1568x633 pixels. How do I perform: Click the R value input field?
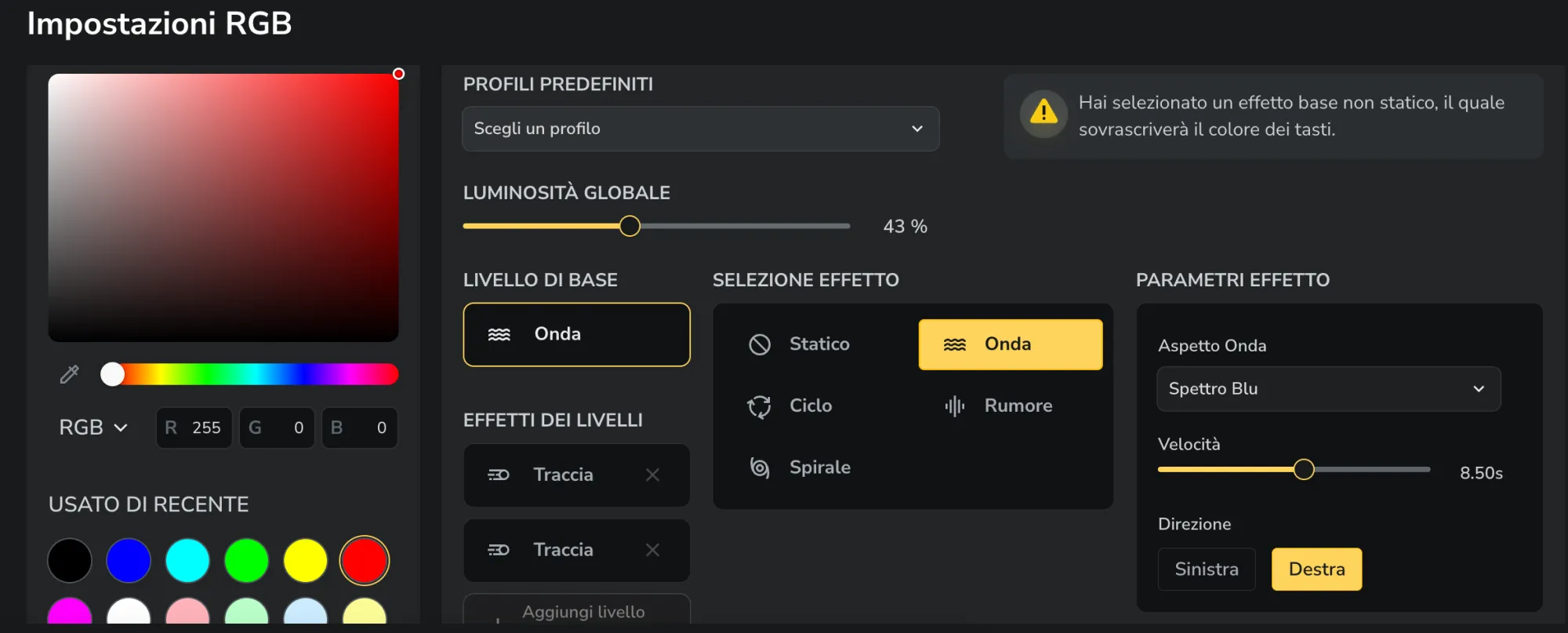click(x=194, y=427)
